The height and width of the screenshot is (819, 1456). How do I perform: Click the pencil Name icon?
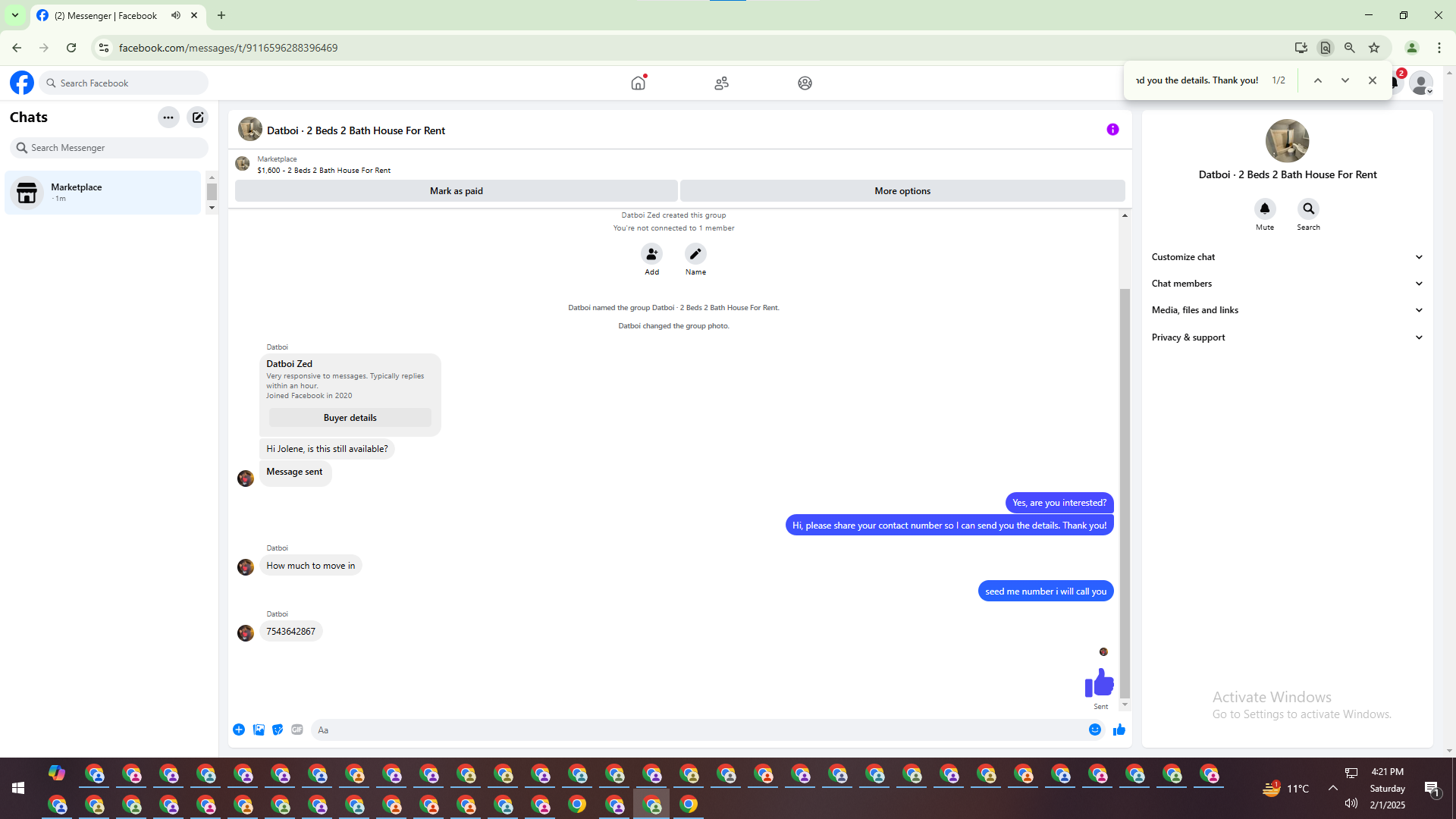(x=695, y=254)
